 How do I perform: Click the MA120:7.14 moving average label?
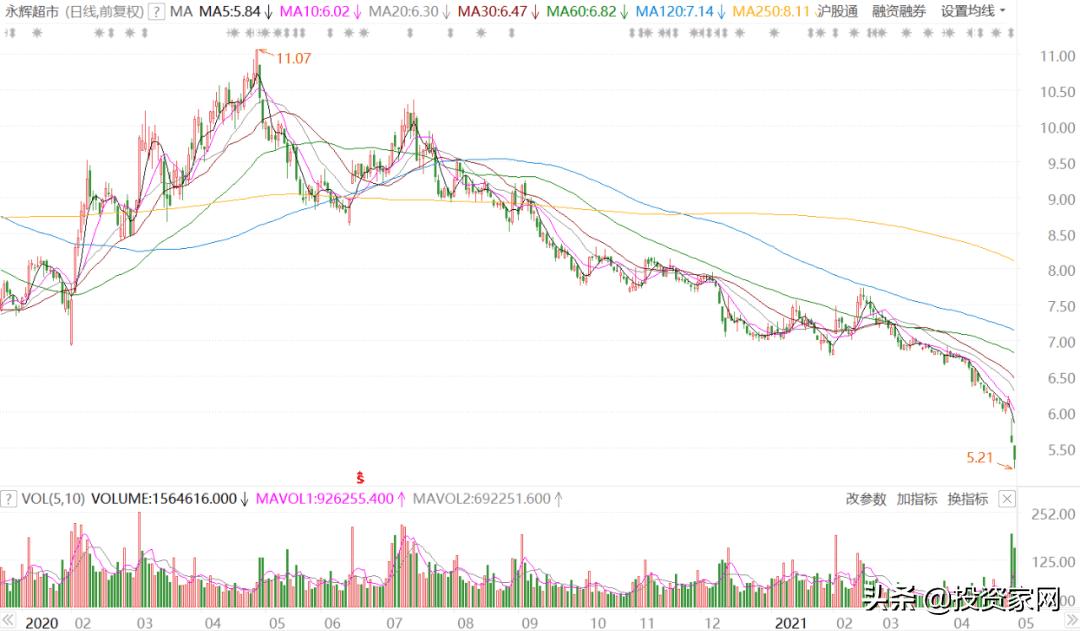(x=674, y=12)
